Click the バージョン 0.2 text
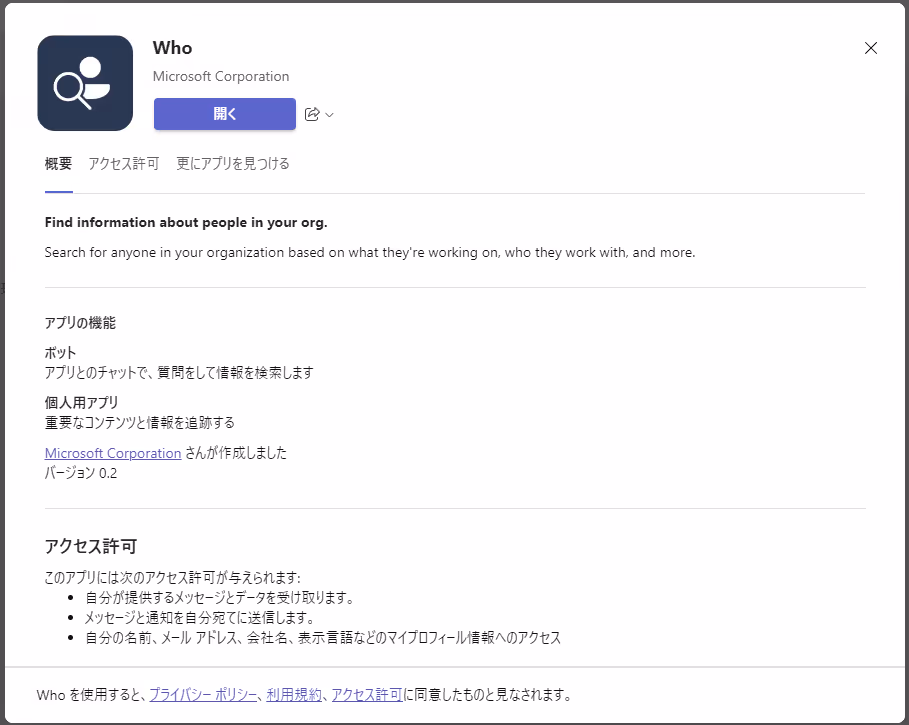 point(81,473)
